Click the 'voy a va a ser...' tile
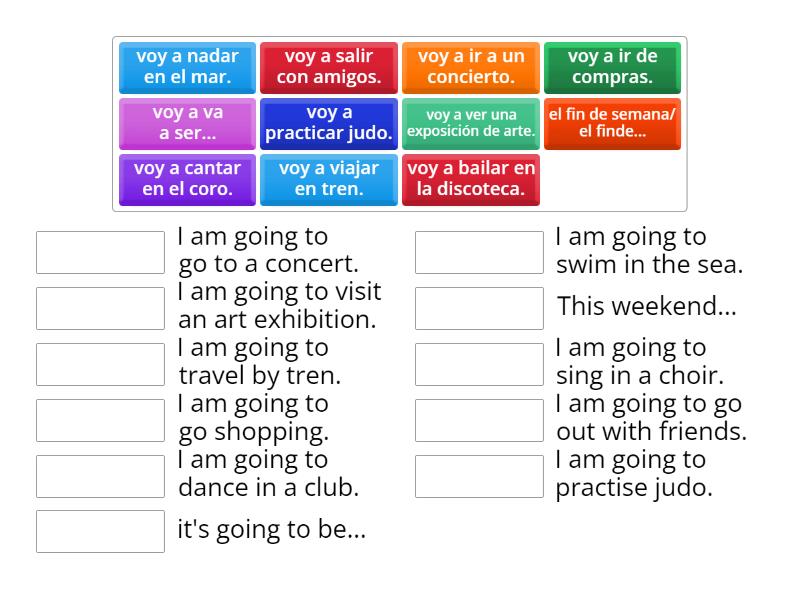 (x=186, y=123)
